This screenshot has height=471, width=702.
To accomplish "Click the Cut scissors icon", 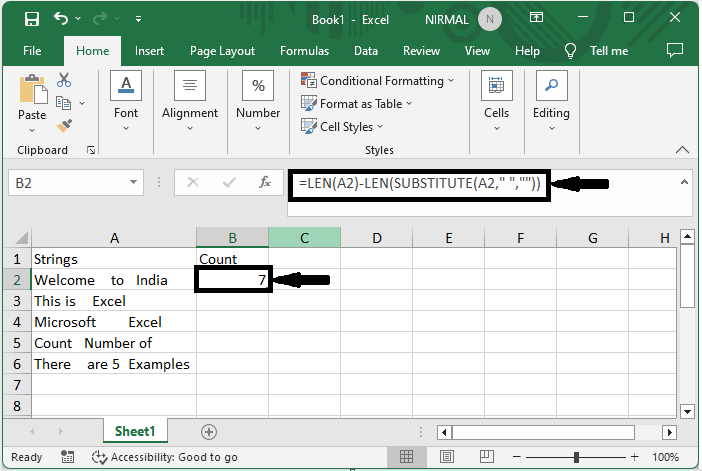I will pos(65,80).
